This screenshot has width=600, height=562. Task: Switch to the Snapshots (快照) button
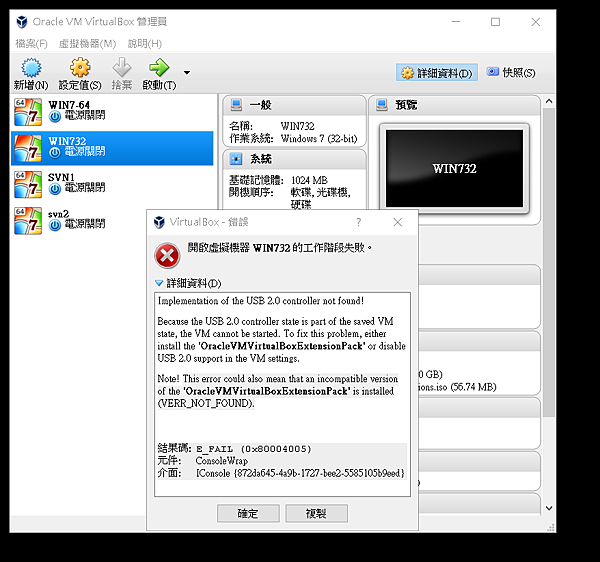coord(511,72)
